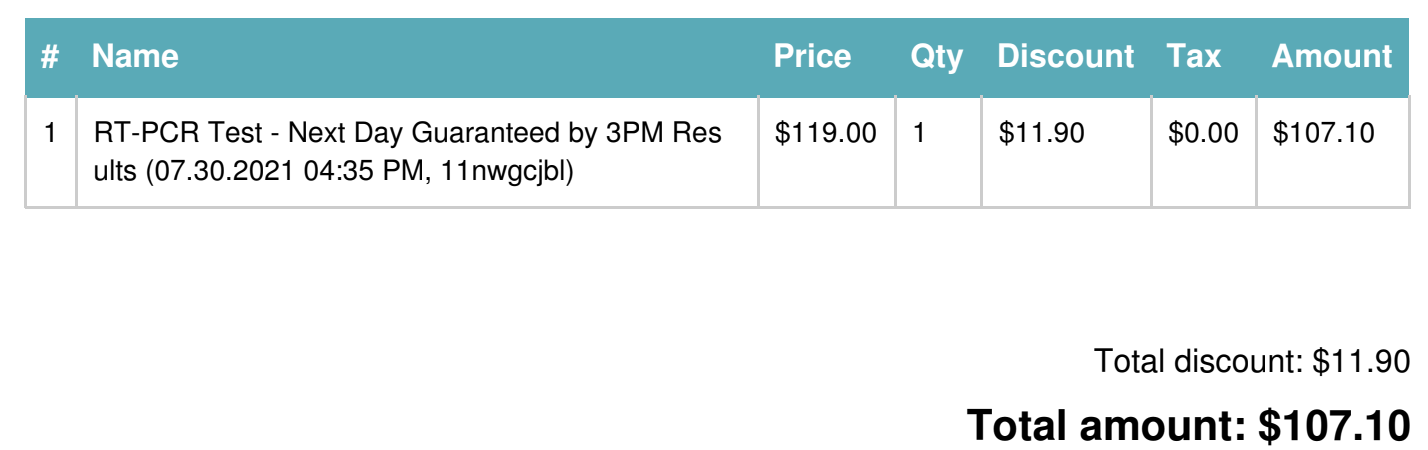Click the $11.90 value in the Discount column

pyautogui.click(x=1041, y=132)
